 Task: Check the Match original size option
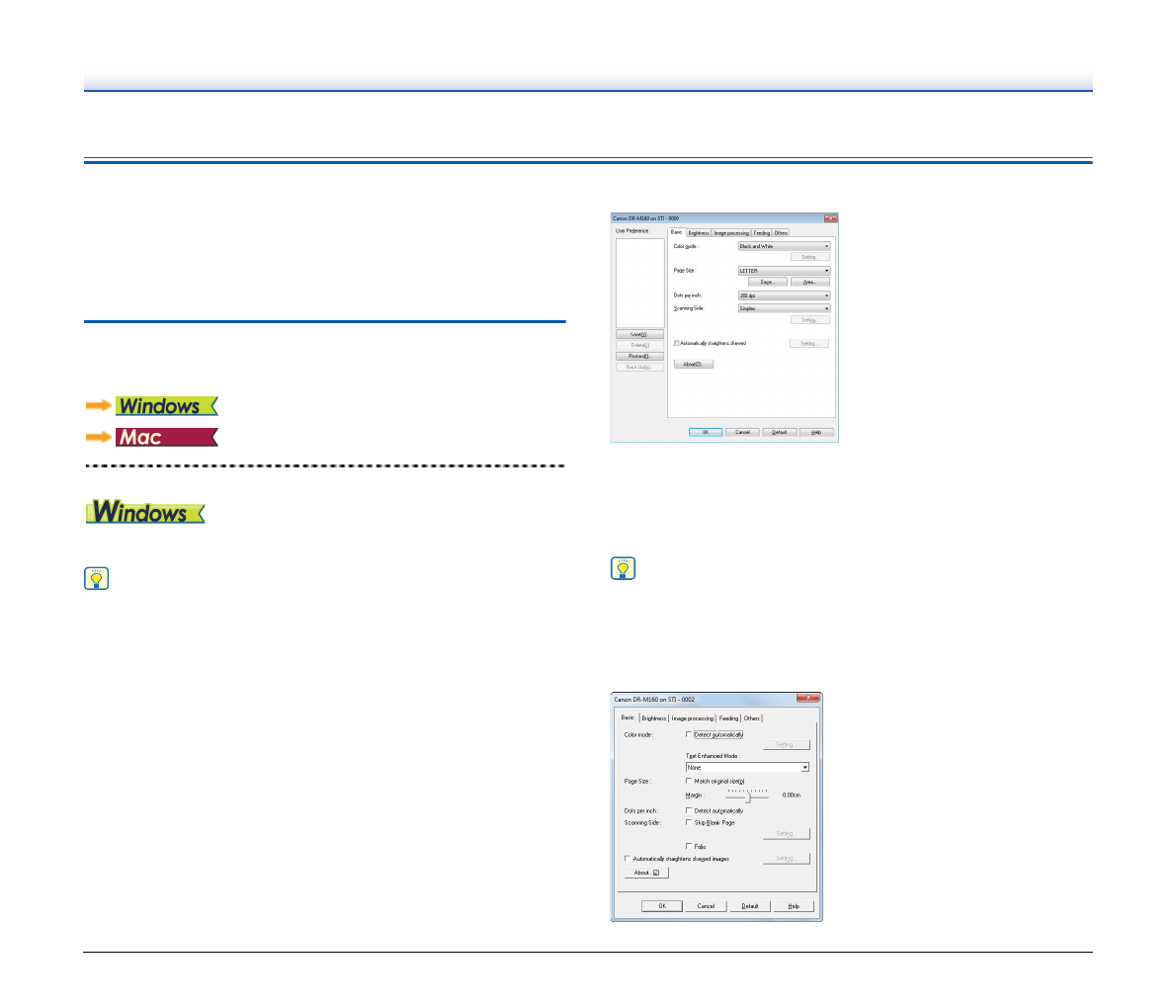pos(689,781)
